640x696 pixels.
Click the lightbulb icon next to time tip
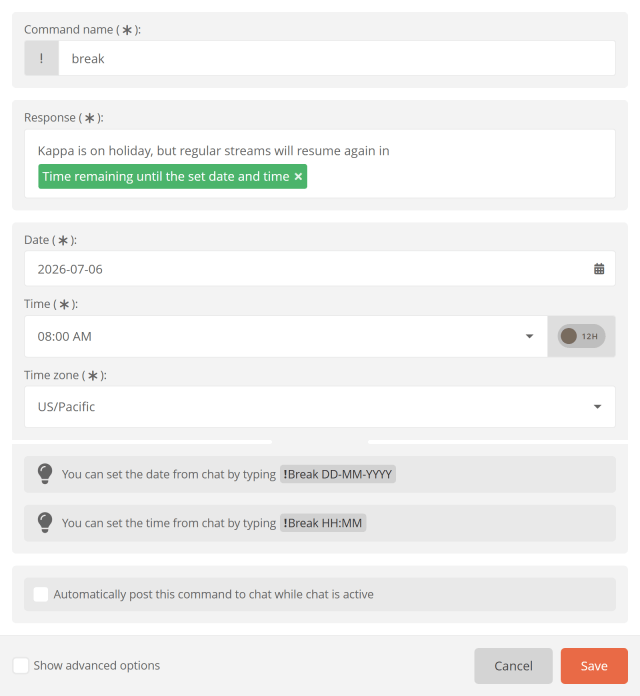[x=45, y=522]
